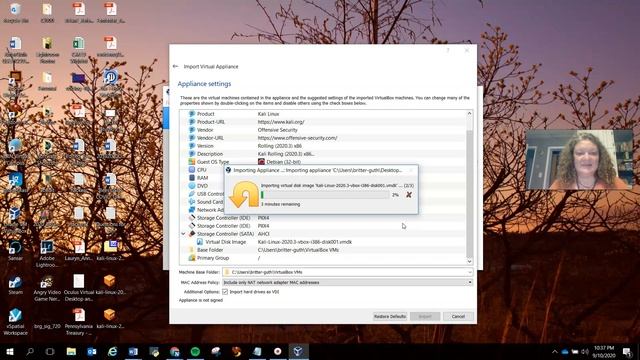Click the disabled Import button

pyautogui.click(x=425, y=316)
